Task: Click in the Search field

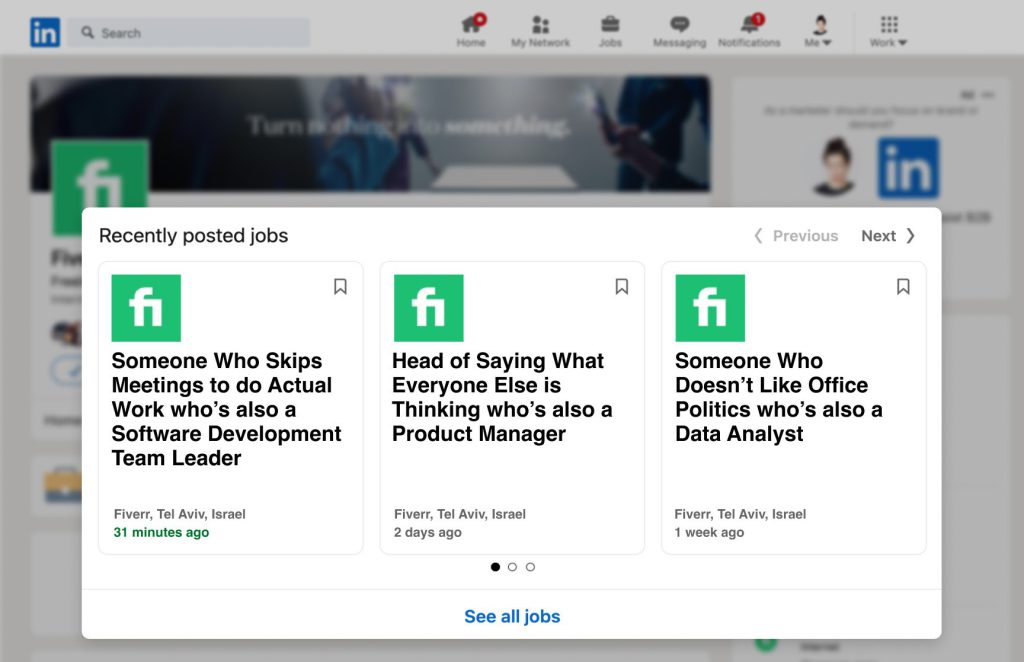Action: (189, 33)
